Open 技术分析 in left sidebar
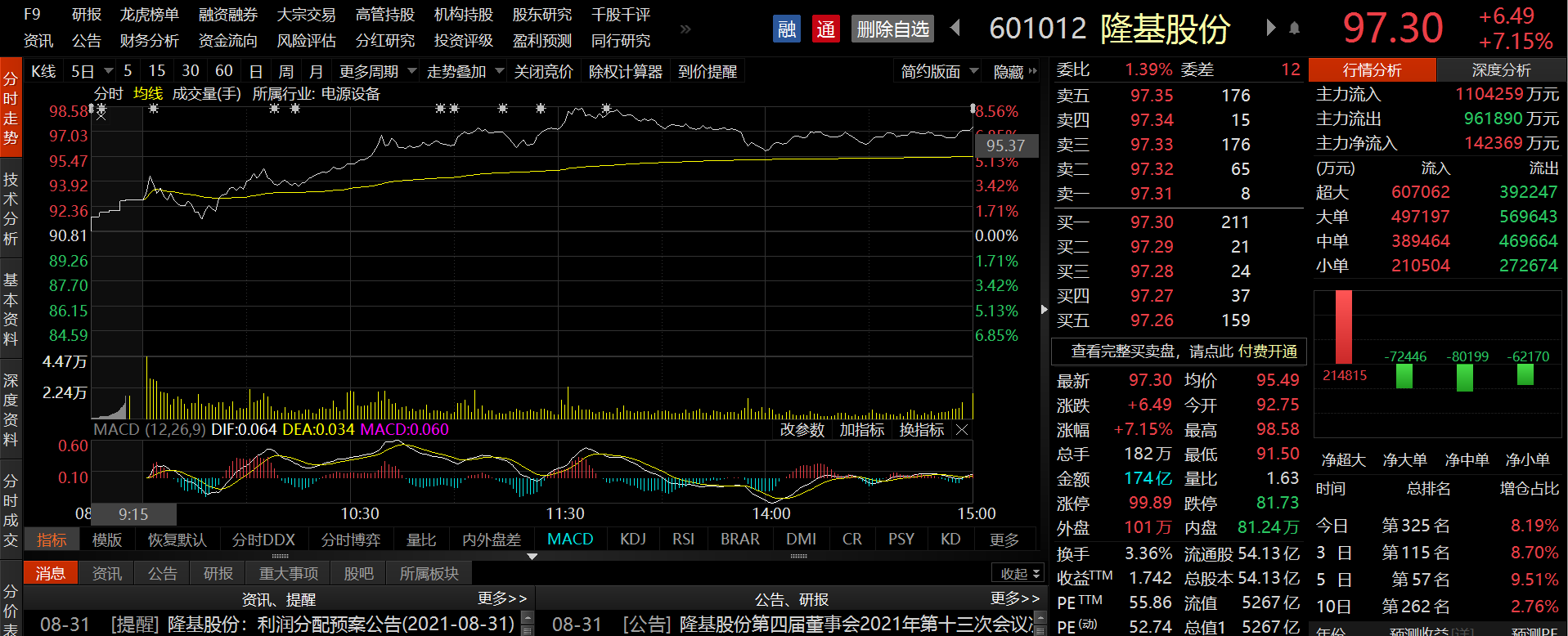This screenshot has height=636, width=1568. click(x=11, y=208)
